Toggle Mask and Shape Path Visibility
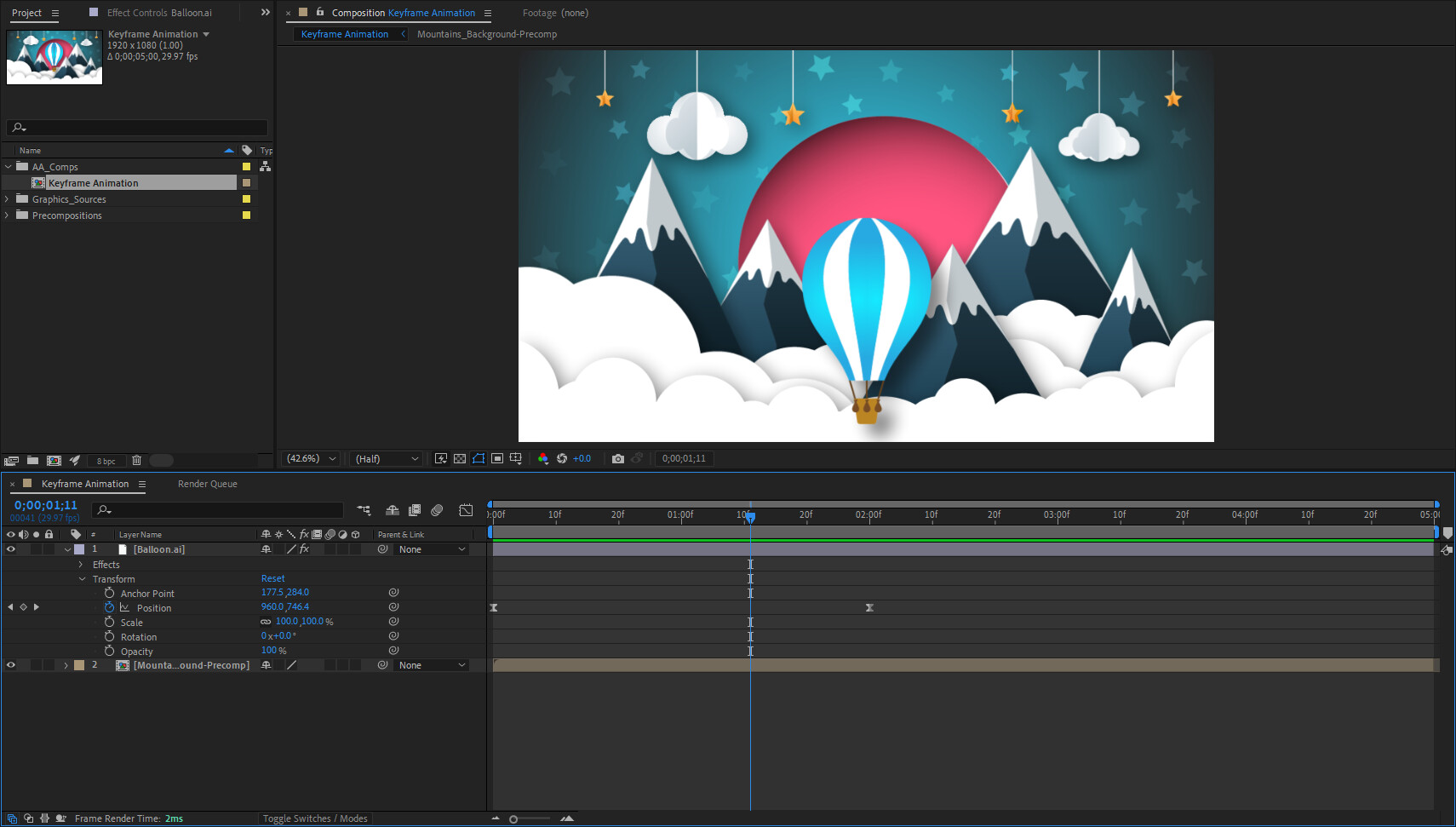Screen dimensions: 1456x827 click(x=479, y=458)
